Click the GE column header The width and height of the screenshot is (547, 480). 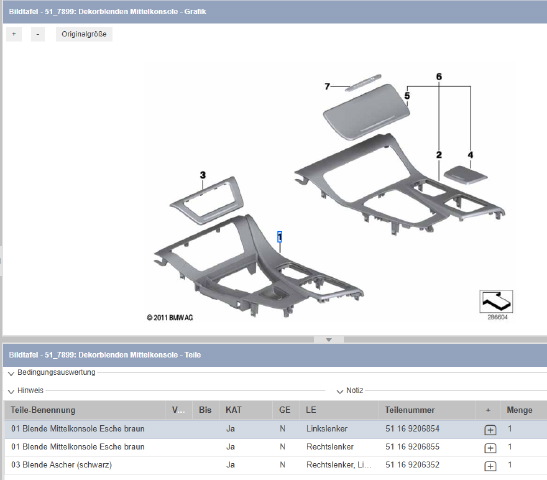pos(286,410)
